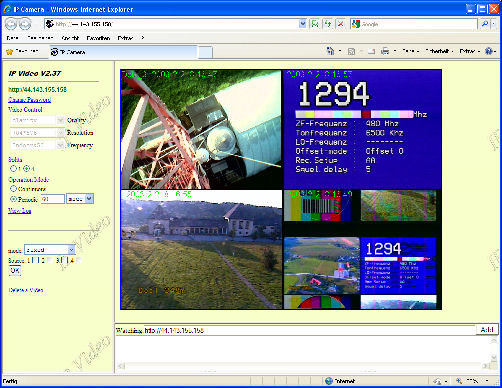Click the Add button beside Watching field

(x=487, y=330)
